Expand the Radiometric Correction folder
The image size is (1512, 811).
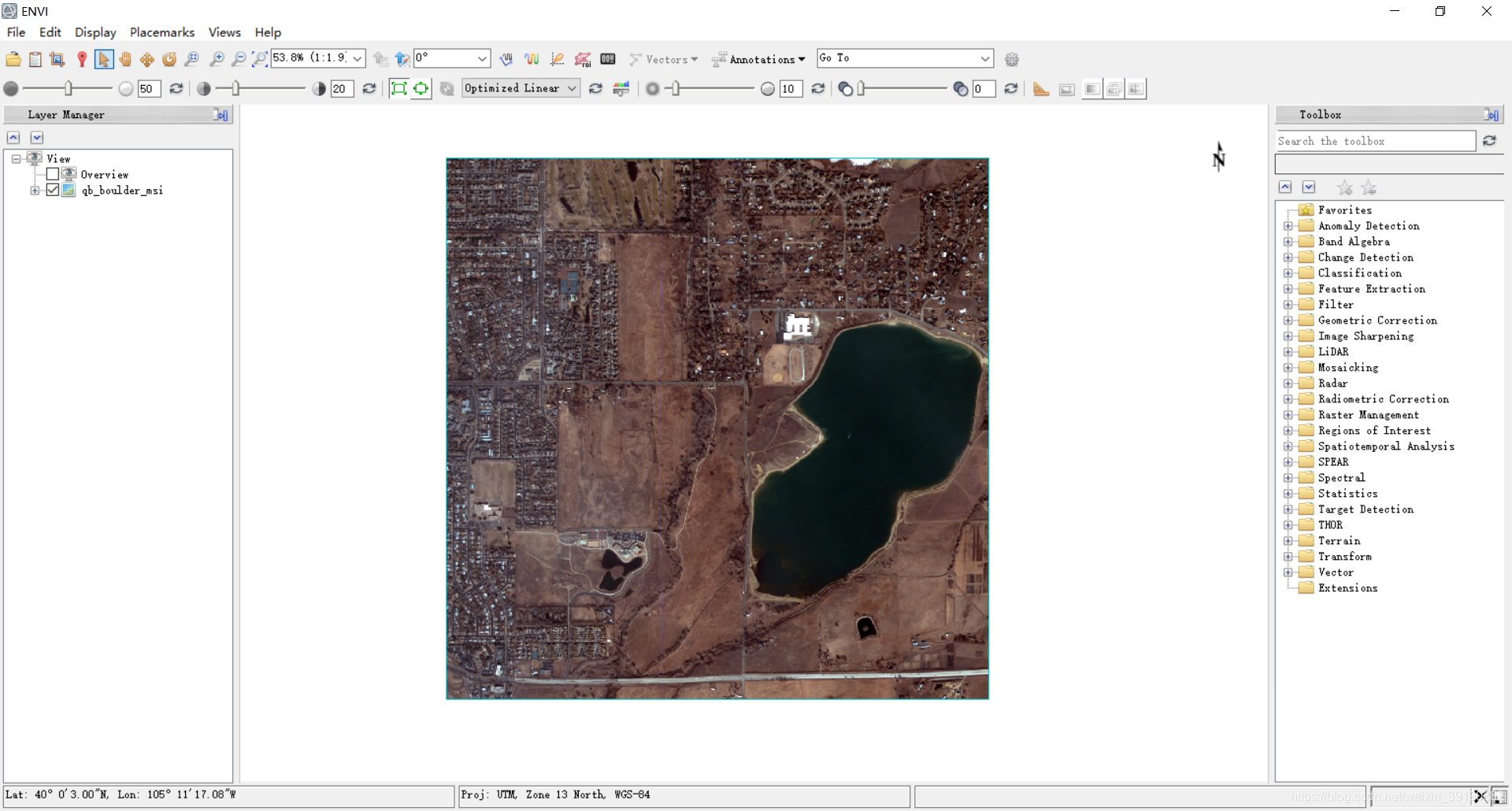point(1288,399)
